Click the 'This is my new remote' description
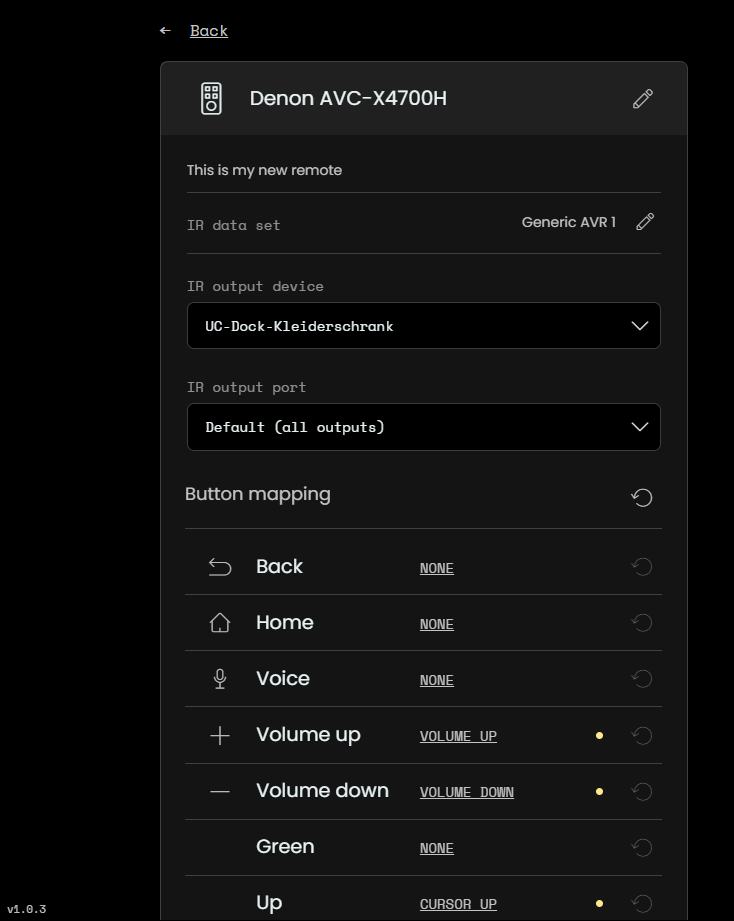The image size is (734, 921). pyautogui.click(x=264, y=170)
